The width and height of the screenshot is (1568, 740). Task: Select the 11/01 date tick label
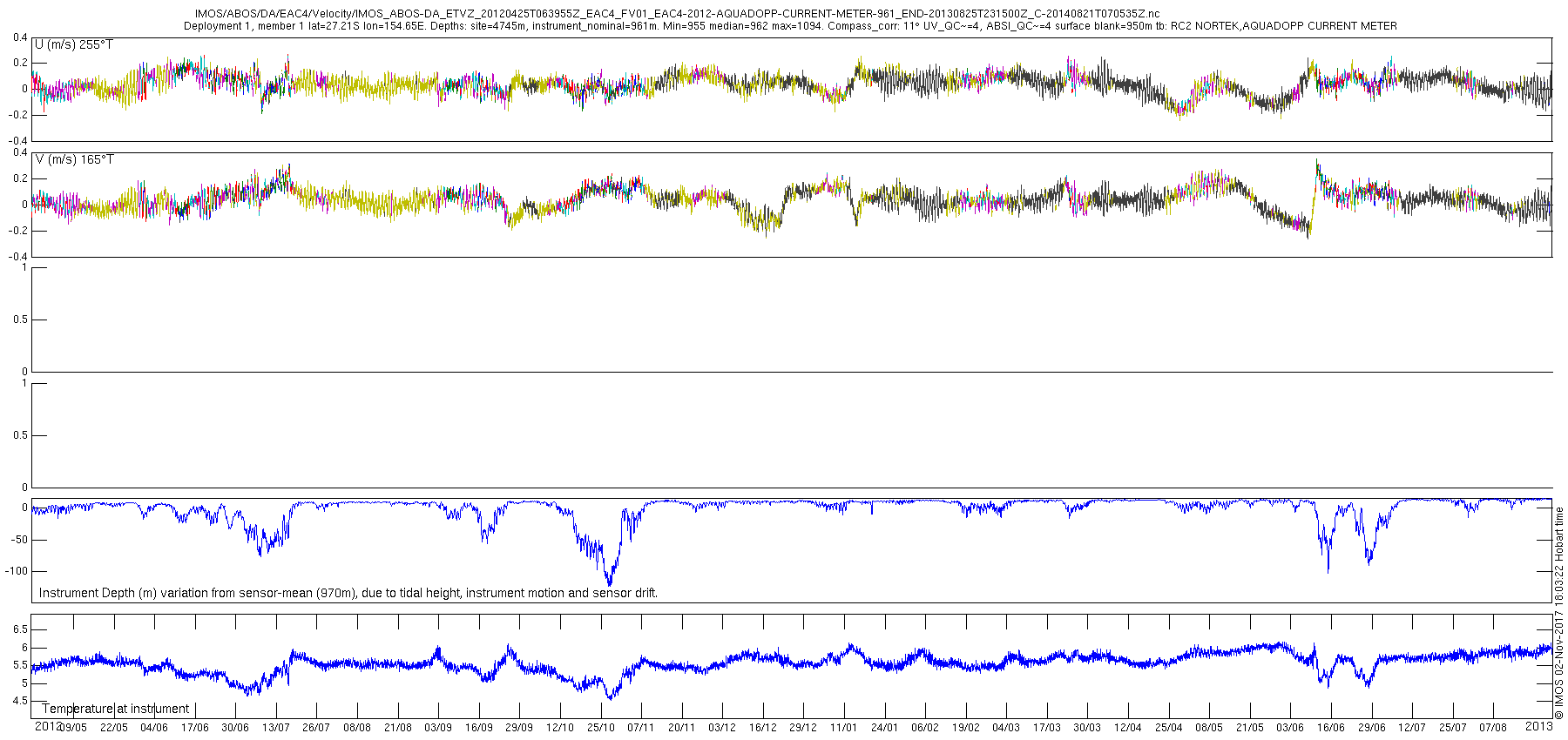click(x=844, y=728)
